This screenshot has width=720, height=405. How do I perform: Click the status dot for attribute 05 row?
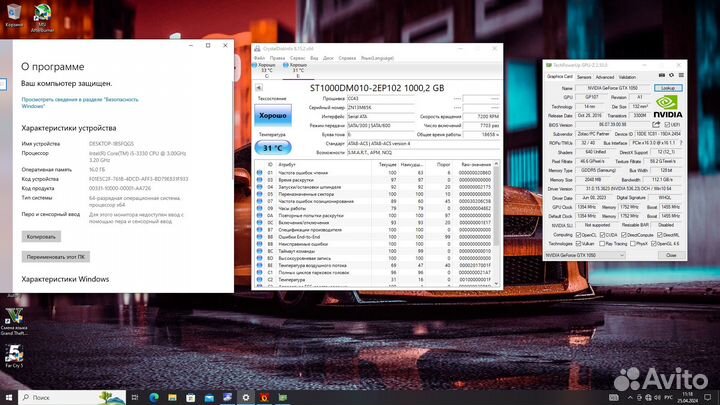(259, 194)
